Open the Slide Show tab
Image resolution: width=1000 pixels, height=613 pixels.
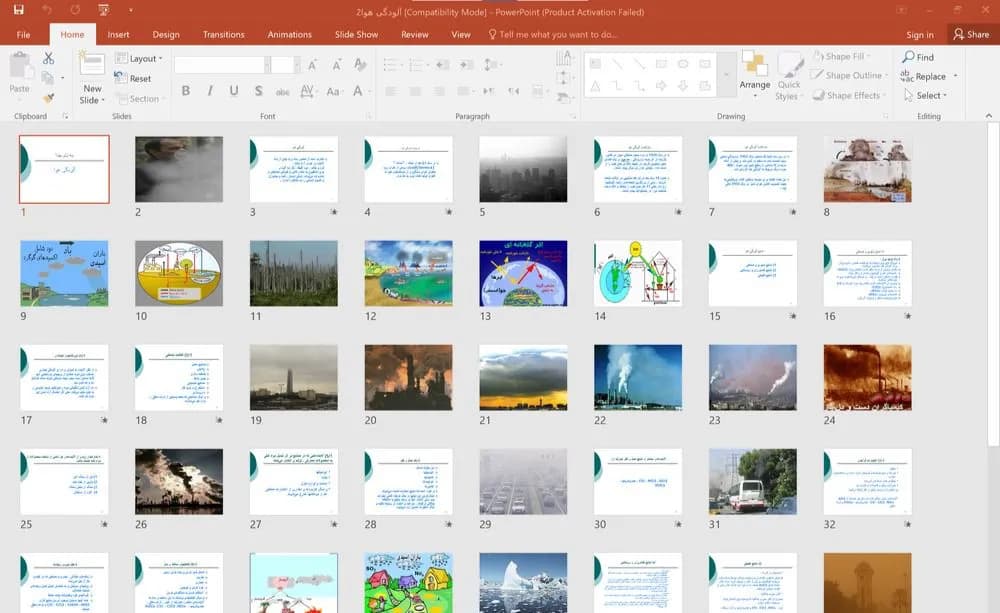point(357,34)
